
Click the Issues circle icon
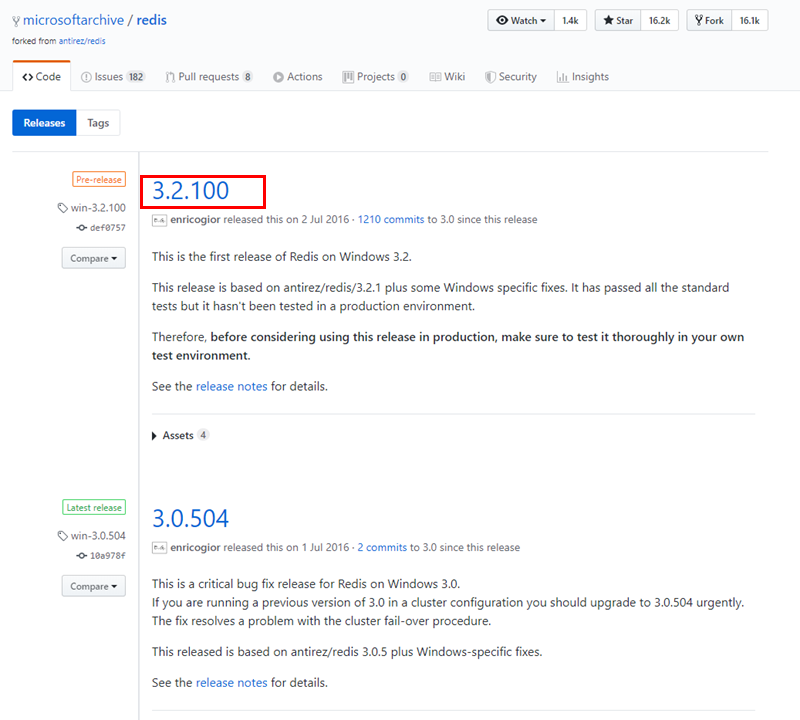(86, 77)
